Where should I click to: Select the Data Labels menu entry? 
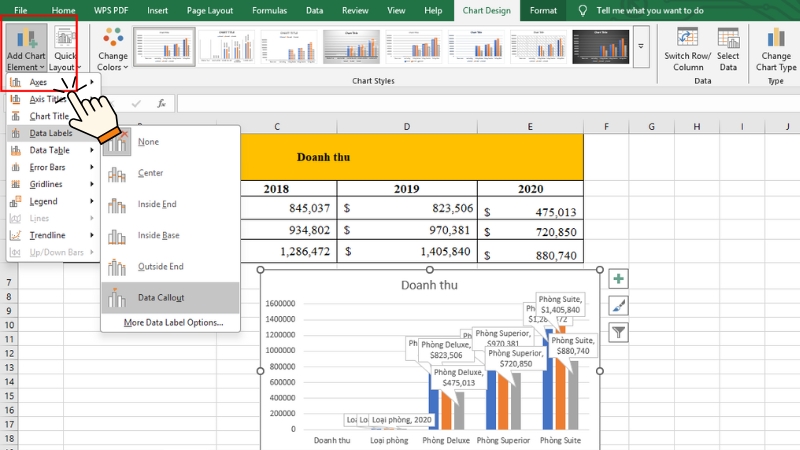[53, 133]
